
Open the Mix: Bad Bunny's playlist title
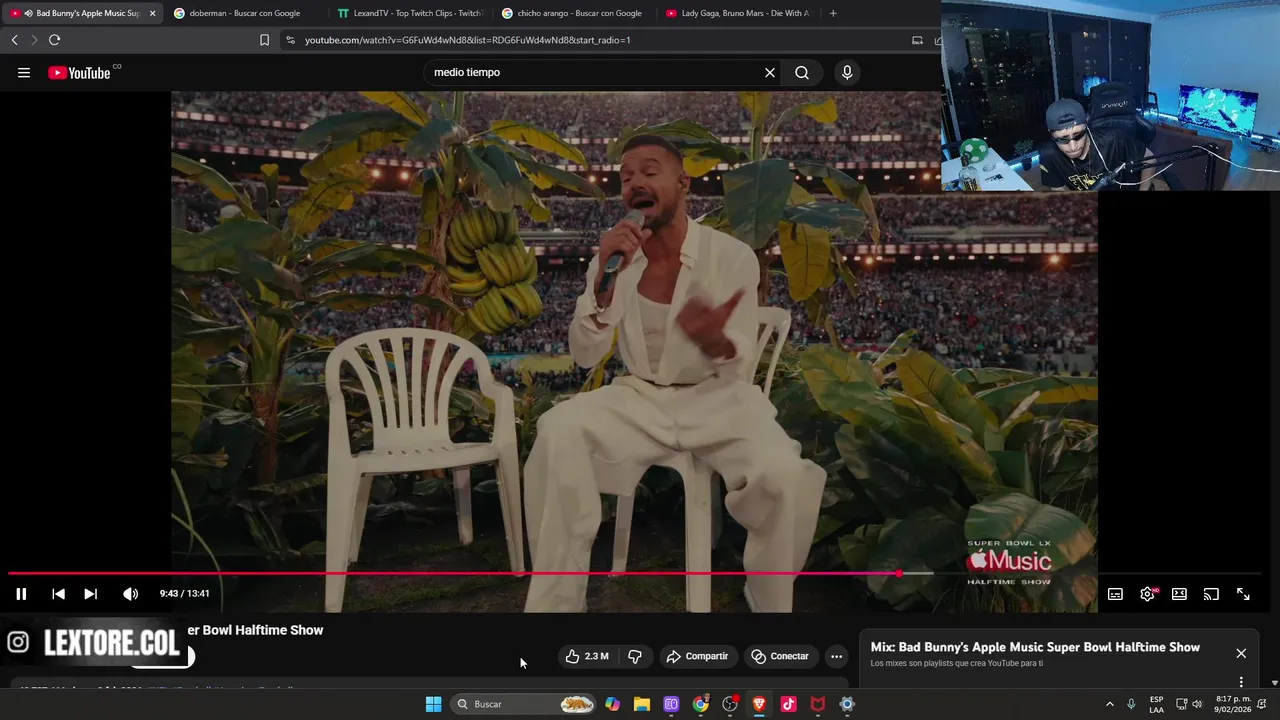point(1035,647)
